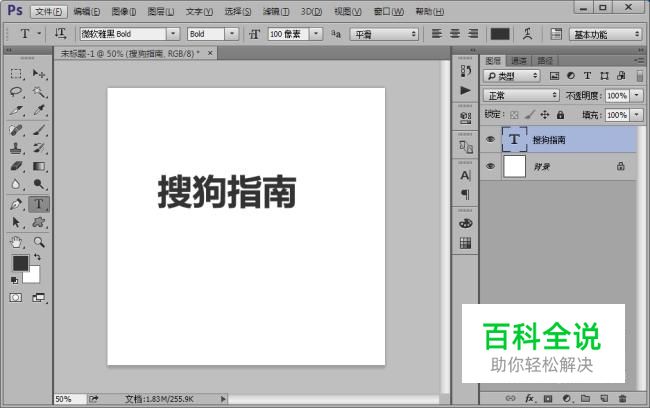
Task: Toggle the Character and Paragraph panels
Action: pyautogui.click(x=556, y=34)
